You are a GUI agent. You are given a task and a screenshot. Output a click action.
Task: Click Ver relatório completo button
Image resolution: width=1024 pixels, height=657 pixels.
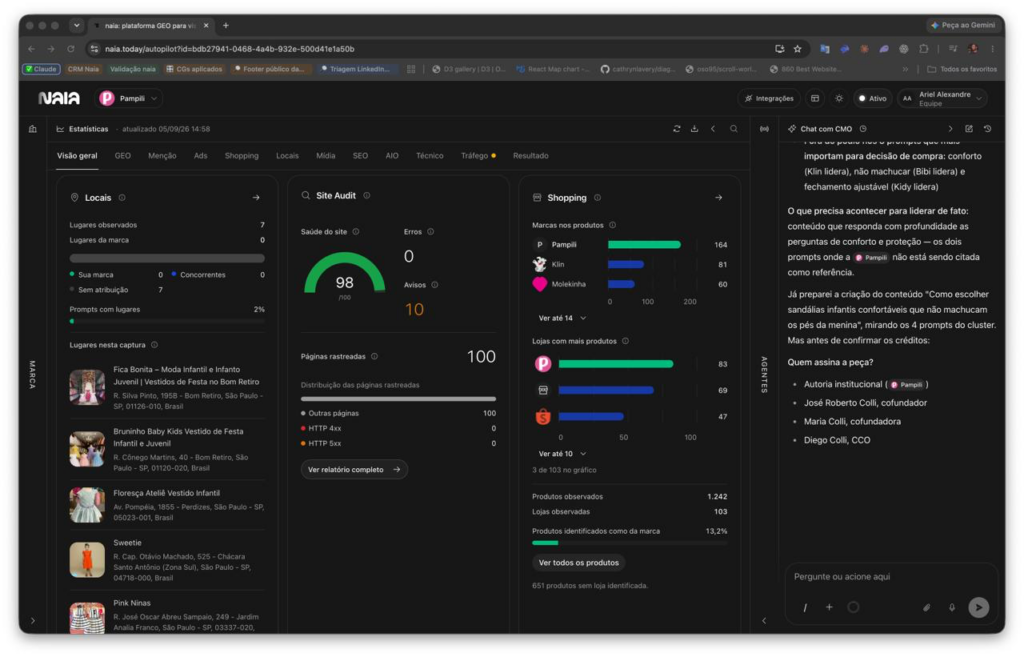(x=354, y=470)
